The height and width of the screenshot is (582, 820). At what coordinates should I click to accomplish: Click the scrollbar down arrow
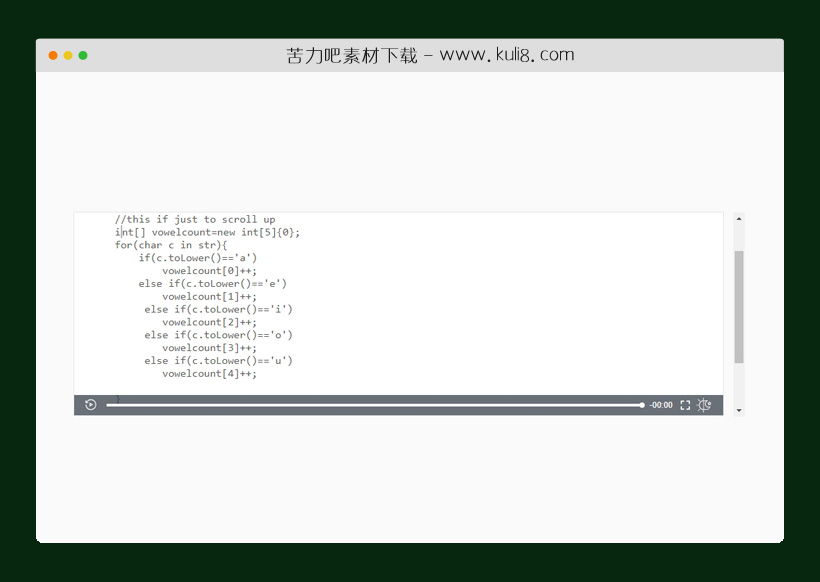[x=739, y=410]
